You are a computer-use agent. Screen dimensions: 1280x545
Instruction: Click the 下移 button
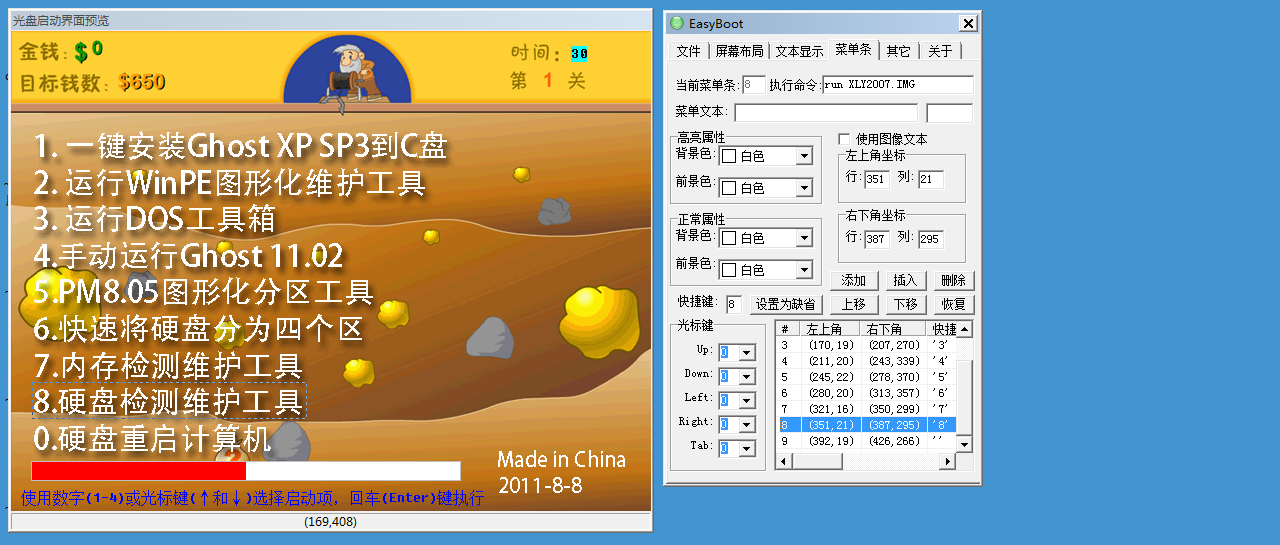point(905,305)
